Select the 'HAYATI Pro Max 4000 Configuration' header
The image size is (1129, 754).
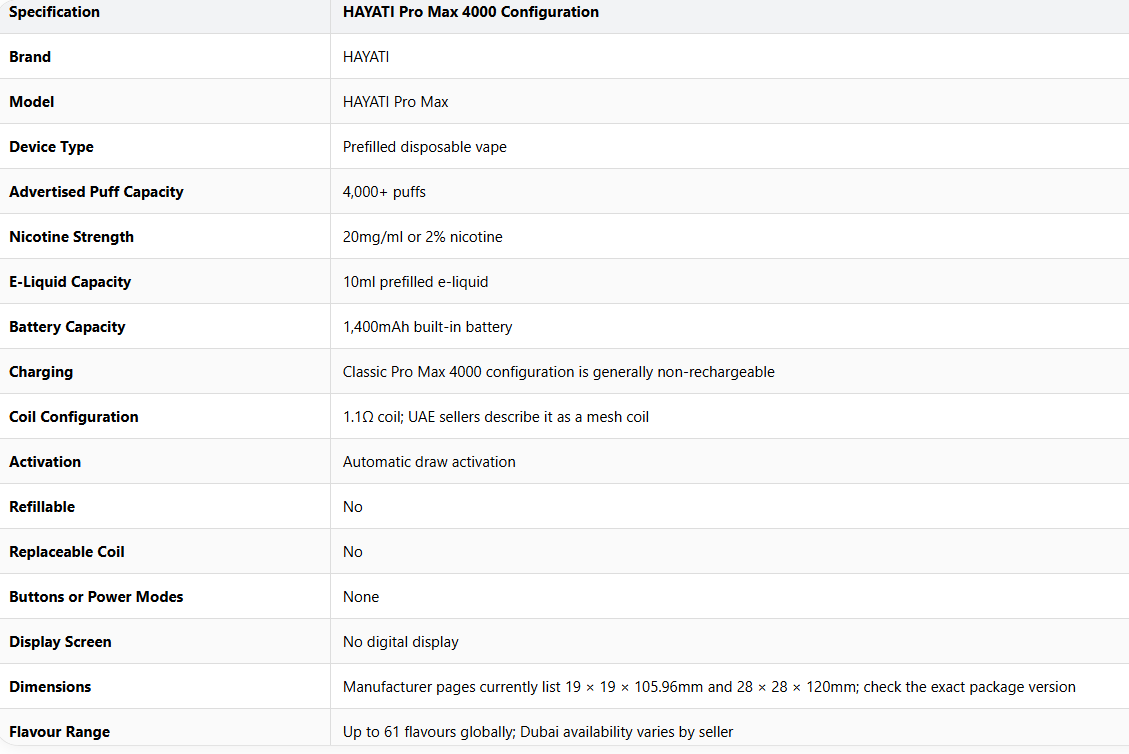point(470,12)
